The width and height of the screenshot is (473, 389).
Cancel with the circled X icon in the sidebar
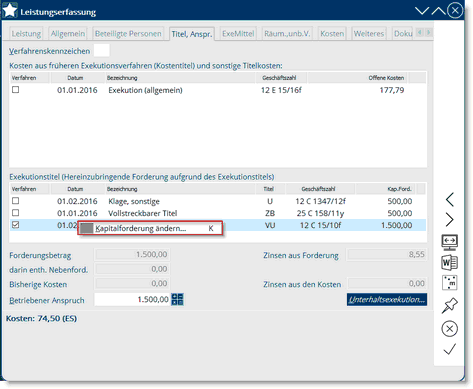(x=449, y=329)
